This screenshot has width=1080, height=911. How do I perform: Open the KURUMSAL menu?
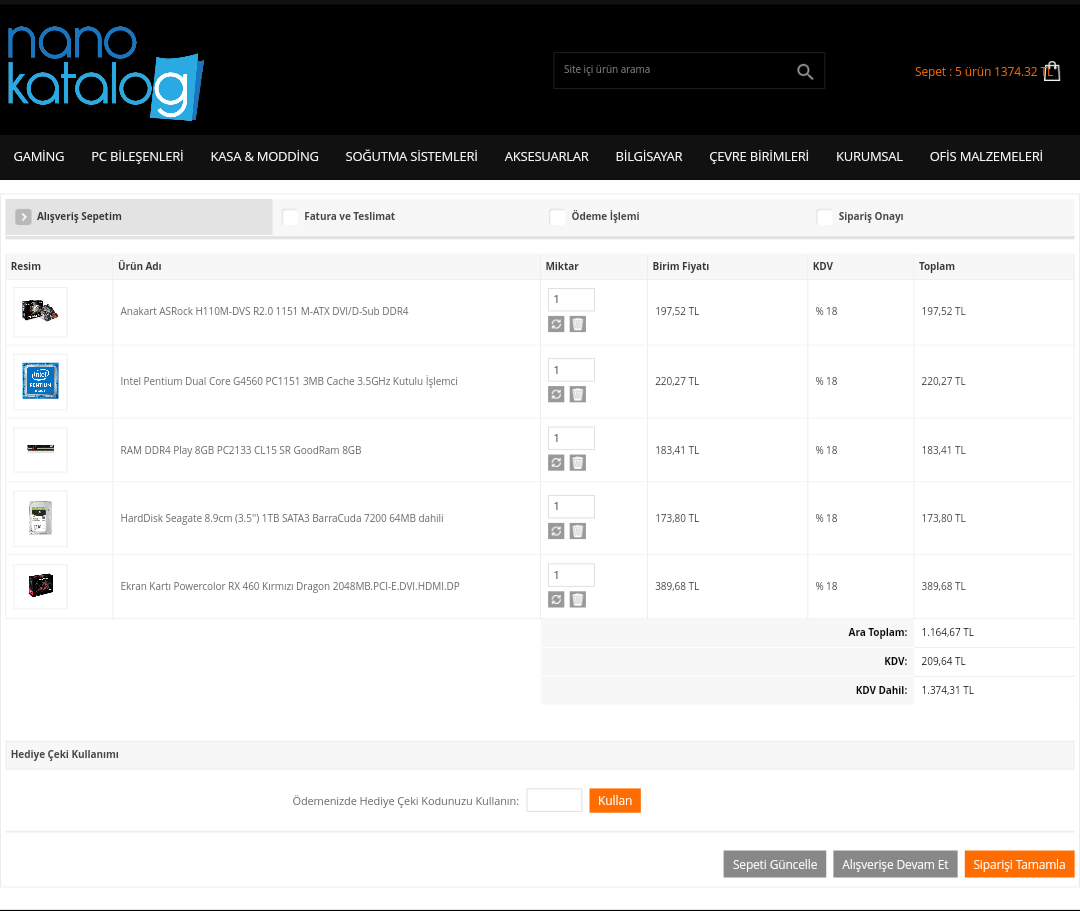click(x=869, y=157)
